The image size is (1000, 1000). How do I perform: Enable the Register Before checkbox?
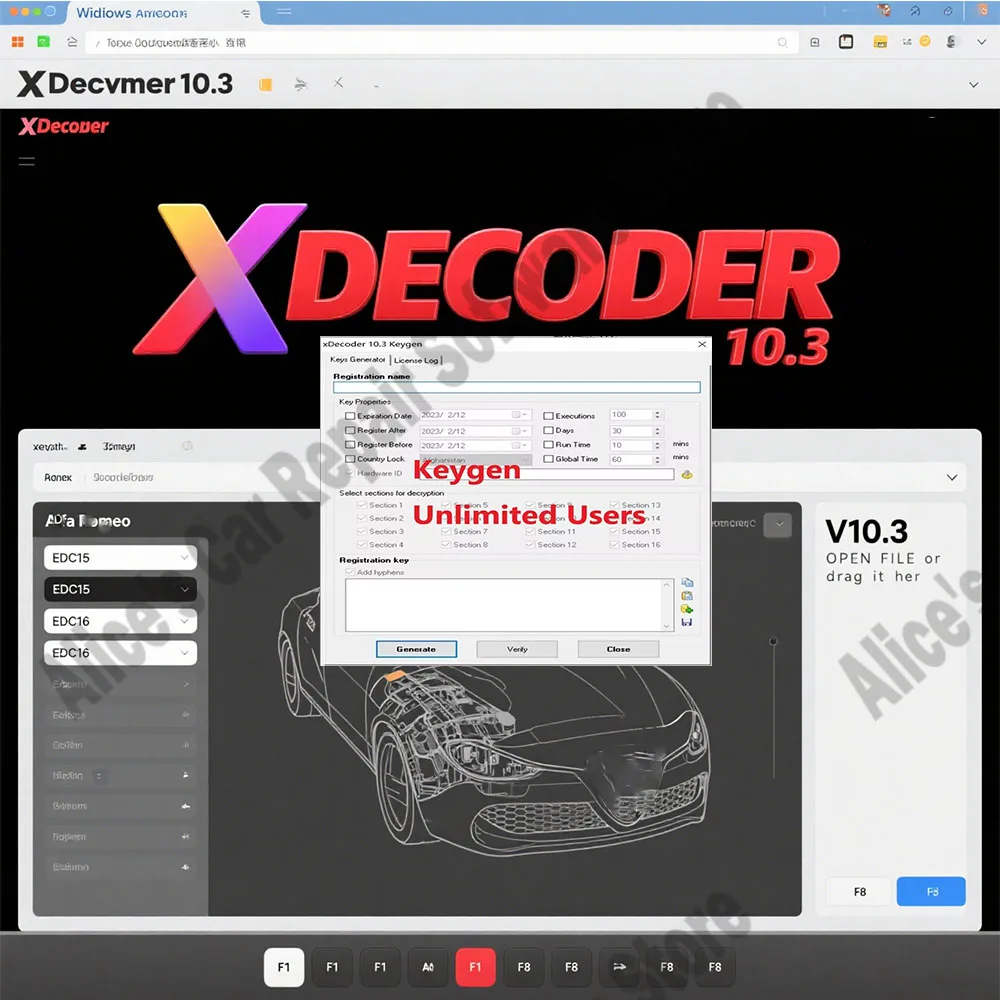349,445
